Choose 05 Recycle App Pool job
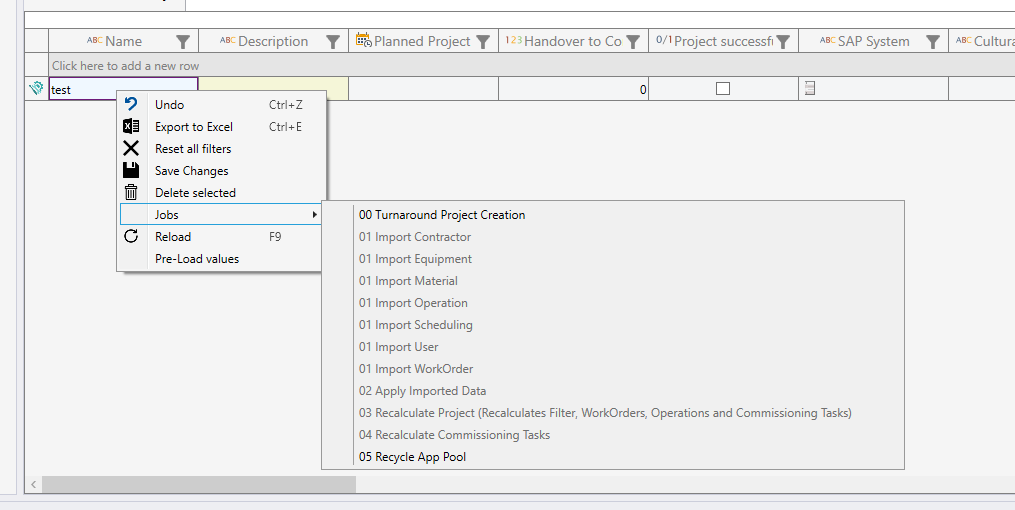Screen dimensions: 1015x510 coord(412,457)
